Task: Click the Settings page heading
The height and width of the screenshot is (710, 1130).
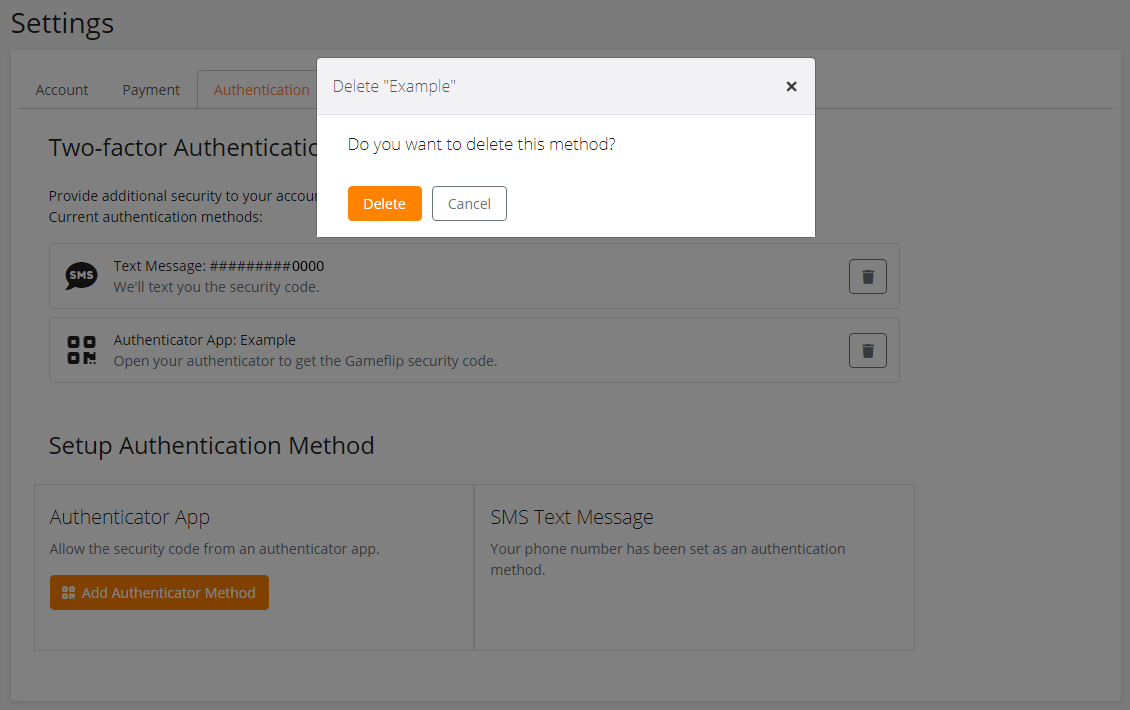Action: click(62, 23)
